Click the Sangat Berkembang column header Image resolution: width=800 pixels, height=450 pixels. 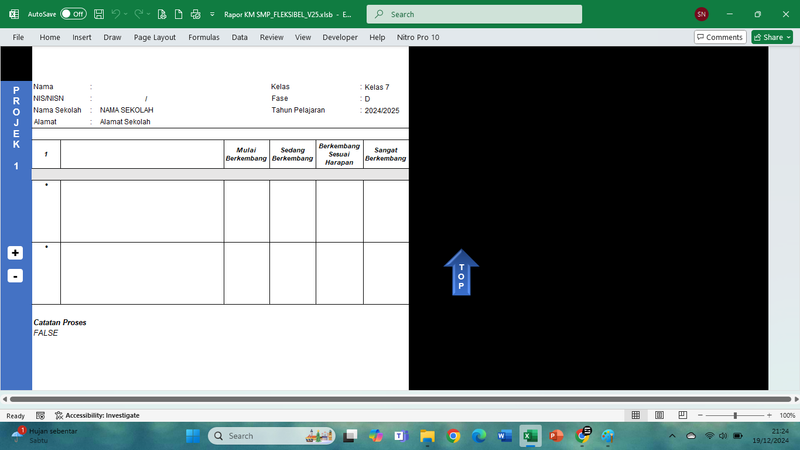click(x=386, y=154)
